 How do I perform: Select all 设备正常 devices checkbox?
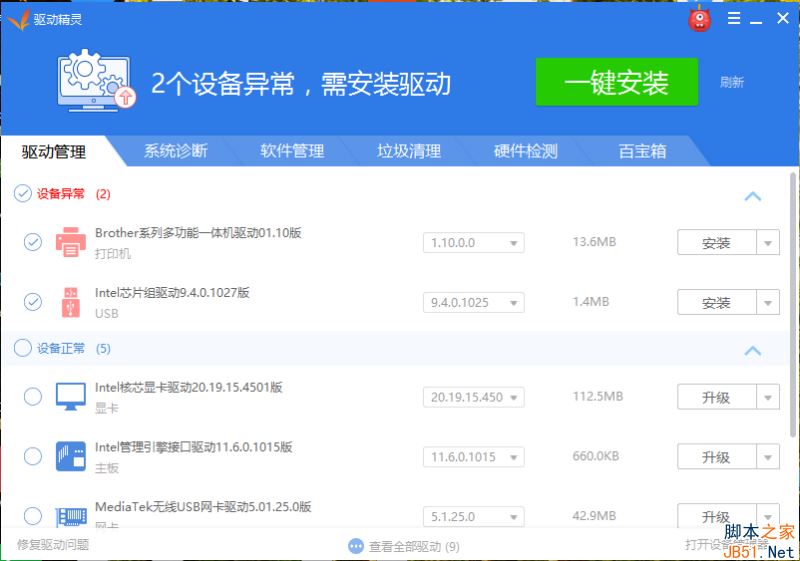coord(22,348)
